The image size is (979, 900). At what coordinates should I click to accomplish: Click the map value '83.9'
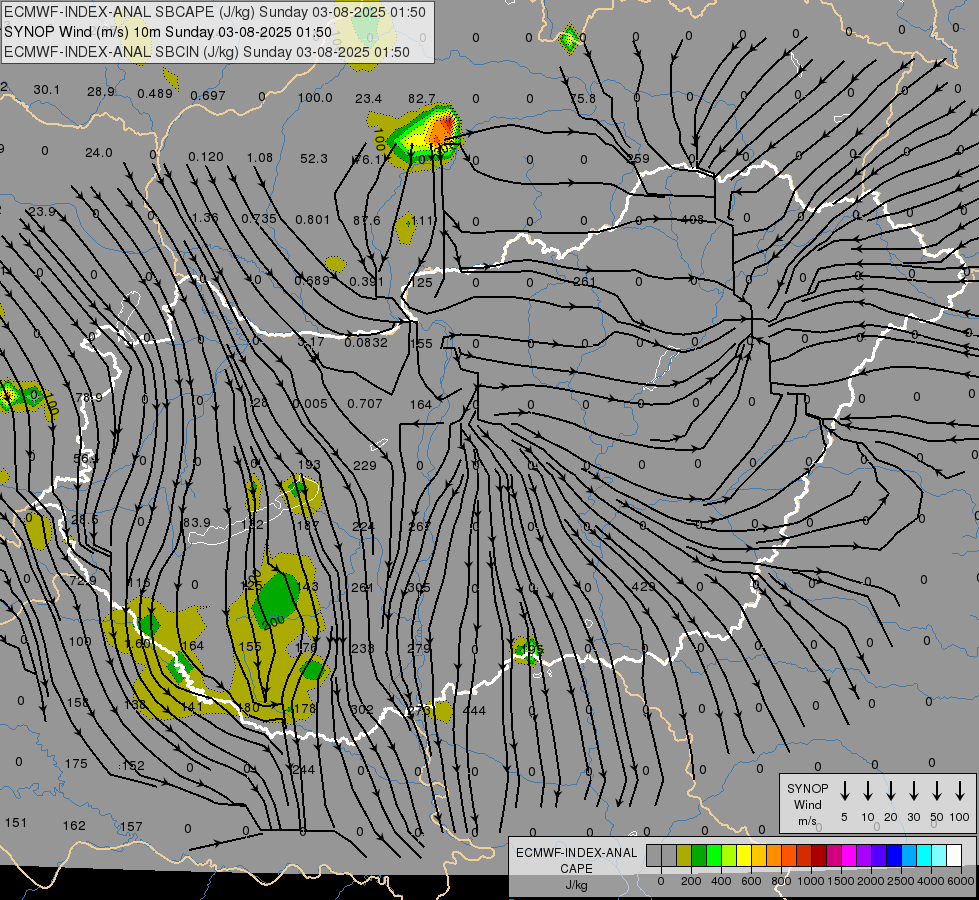point(195,522)
